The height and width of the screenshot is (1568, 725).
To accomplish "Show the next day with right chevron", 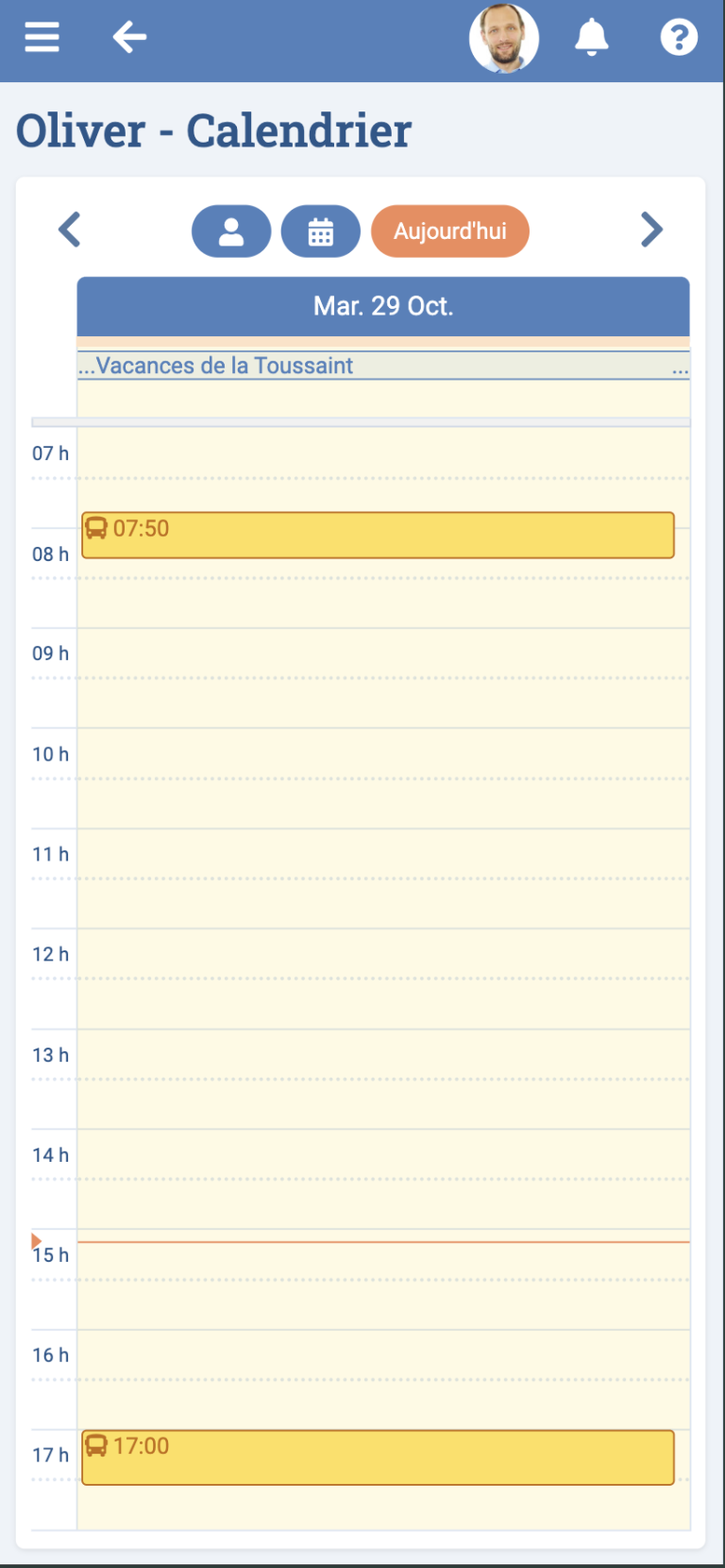I will pos(651,230).
